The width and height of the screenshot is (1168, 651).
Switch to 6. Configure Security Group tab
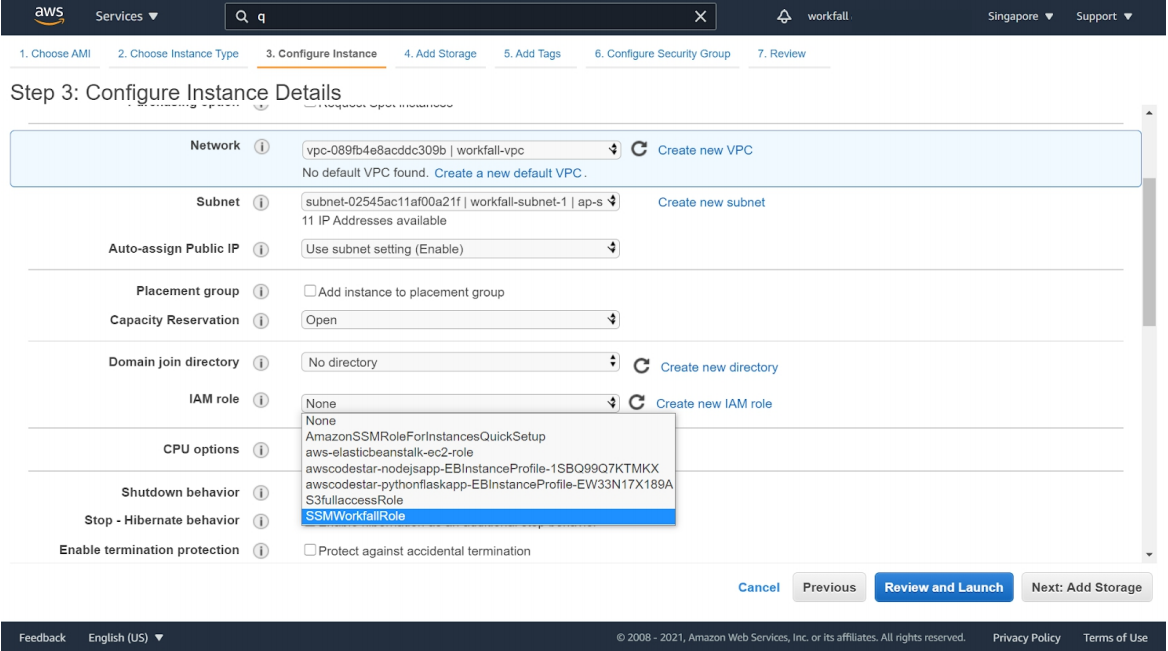tap(662, 53)
